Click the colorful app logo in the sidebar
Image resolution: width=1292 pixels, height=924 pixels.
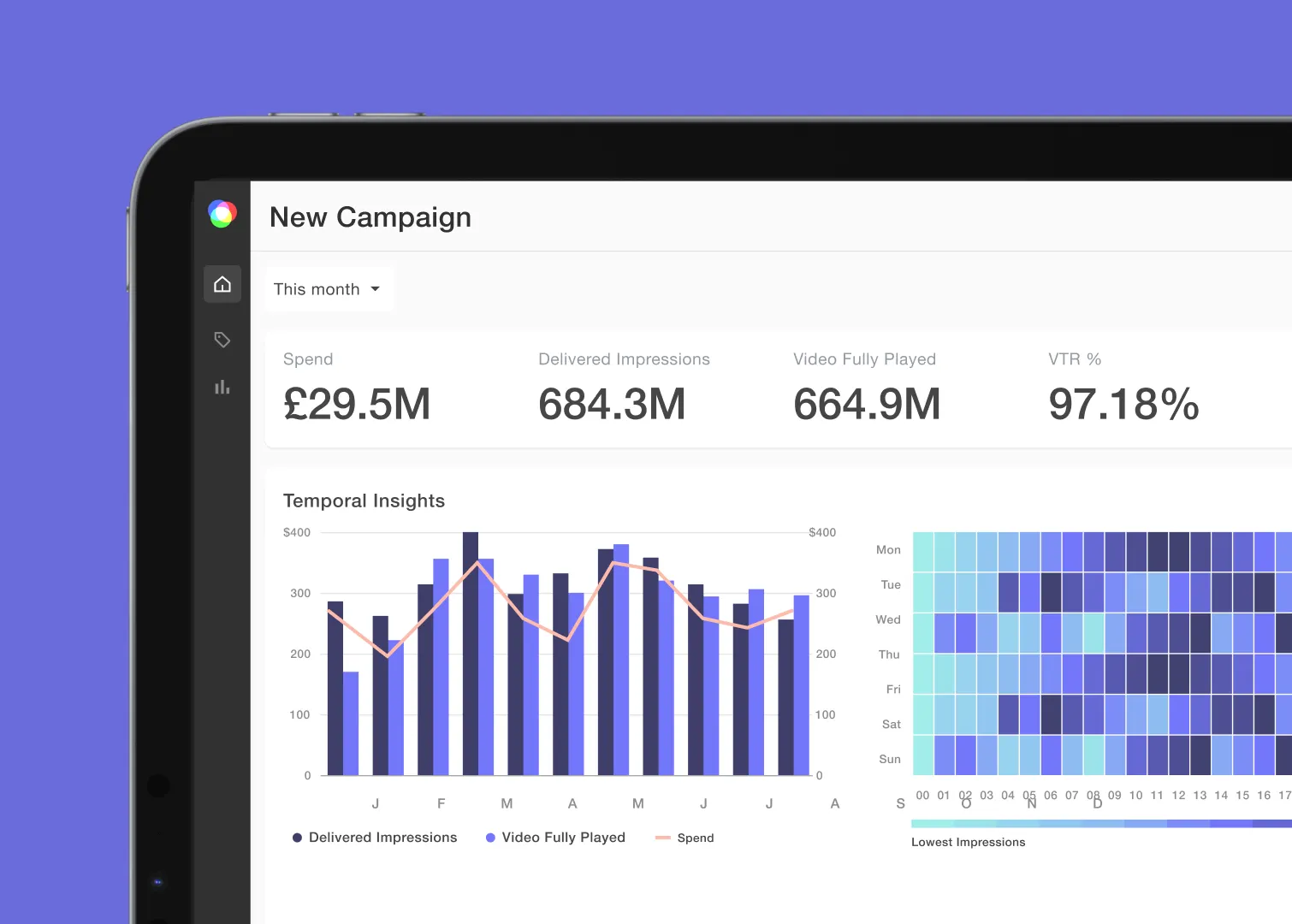(222, 214)
